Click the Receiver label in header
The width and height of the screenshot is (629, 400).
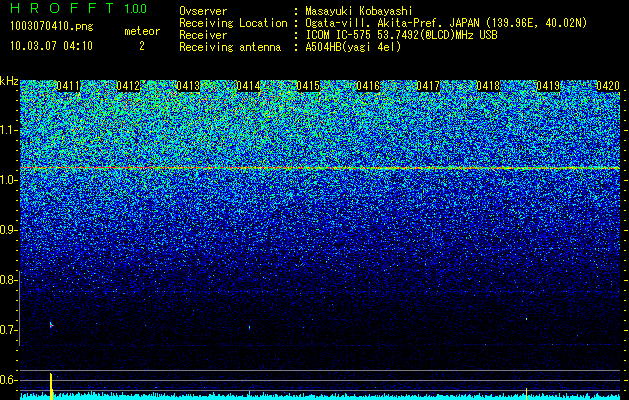click(x=203, y=35)
